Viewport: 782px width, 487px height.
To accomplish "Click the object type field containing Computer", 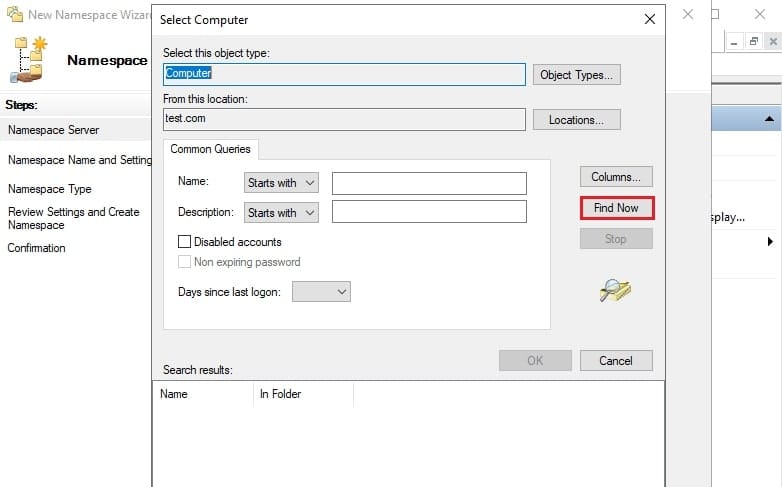I will pos(344,74).
